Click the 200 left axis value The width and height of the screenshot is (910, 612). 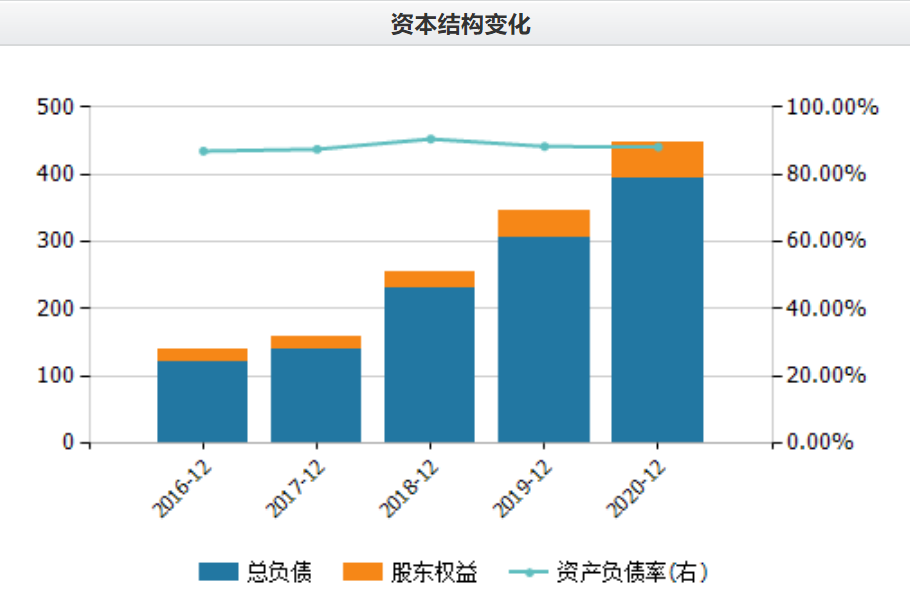tap(56, 308)
